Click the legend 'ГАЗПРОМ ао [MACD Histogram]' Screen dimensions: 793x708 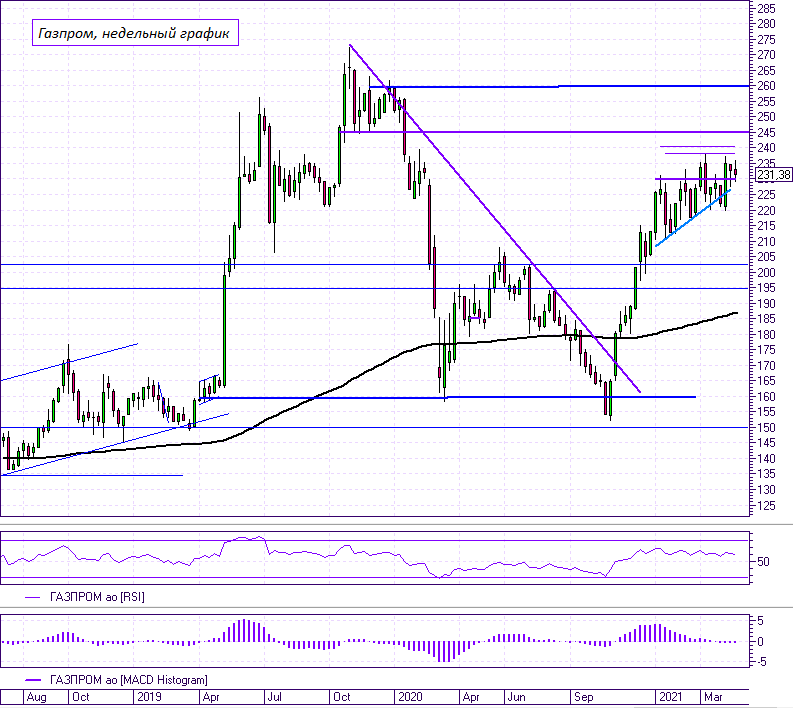pos(128,680)
